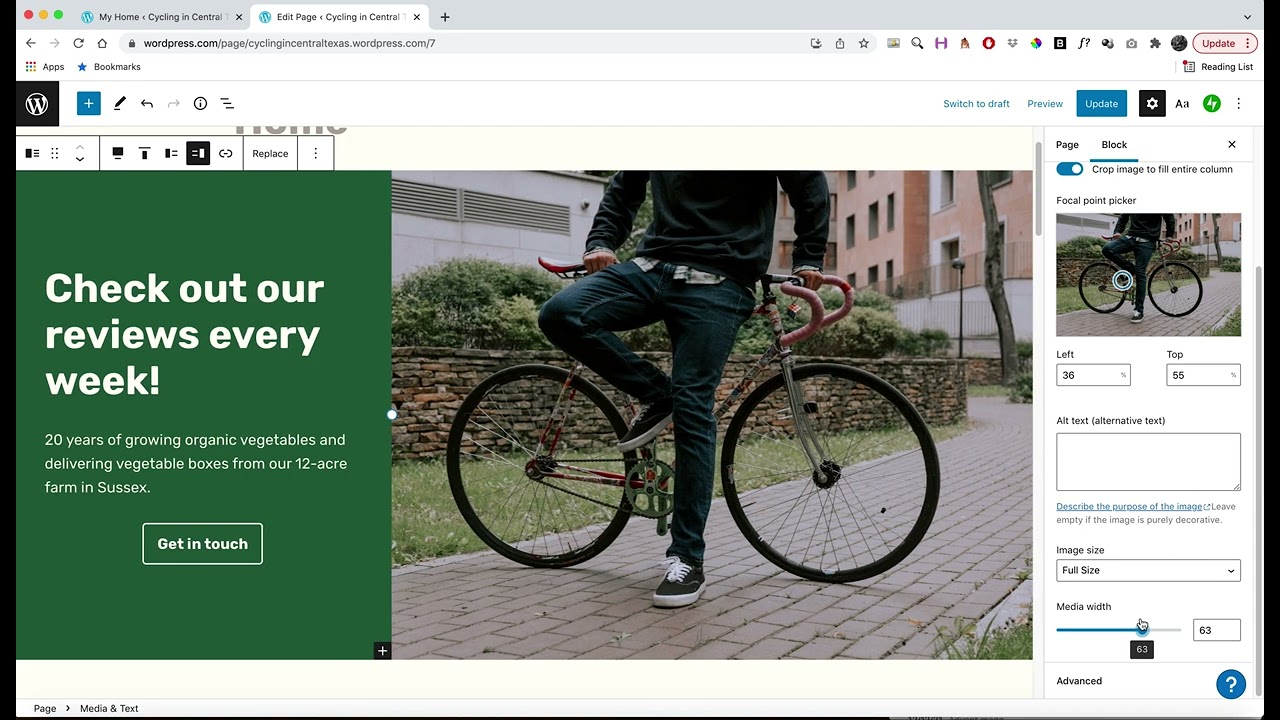
Task: Edit the Media width number field
Action: coord(1216,630)
